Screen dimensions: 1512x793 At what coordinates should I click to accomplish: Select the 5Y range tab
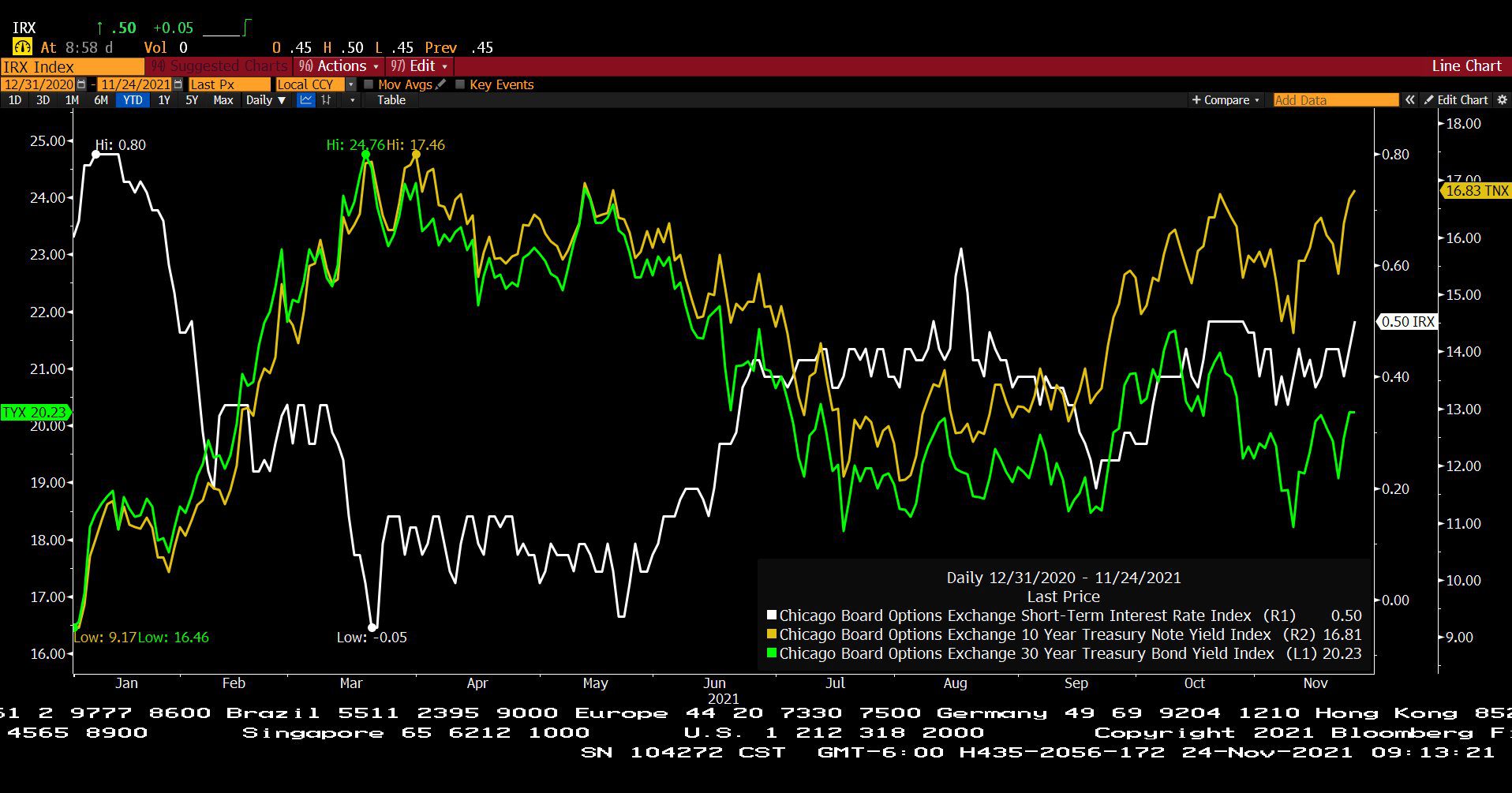click(192, 100)
